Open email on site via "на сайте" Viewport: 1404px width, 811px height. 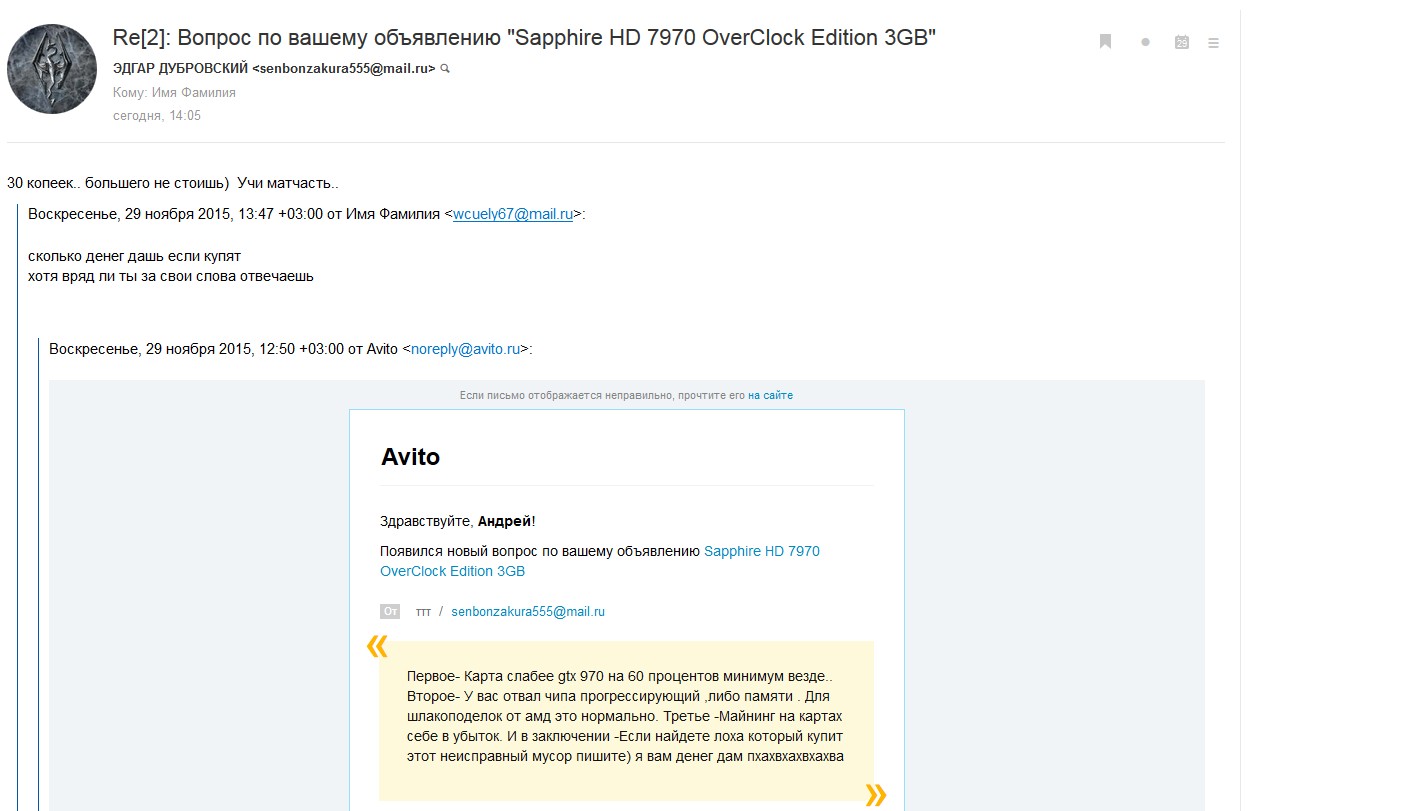point(770,396)
